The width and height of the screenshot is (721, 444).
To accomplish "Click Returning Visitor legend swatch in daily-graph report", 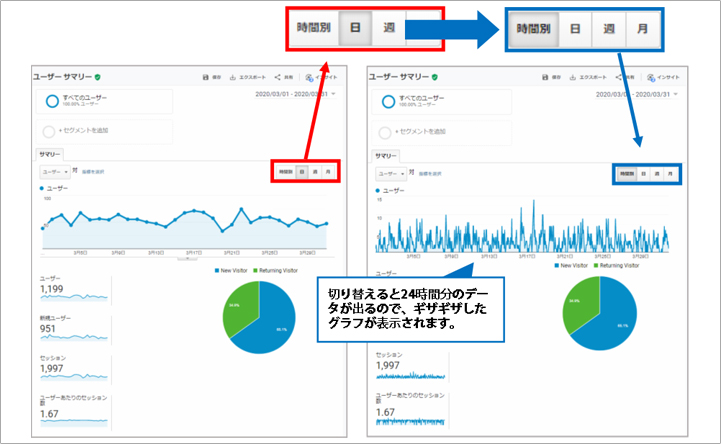I will pyautogui.click(x=256, y=271).
